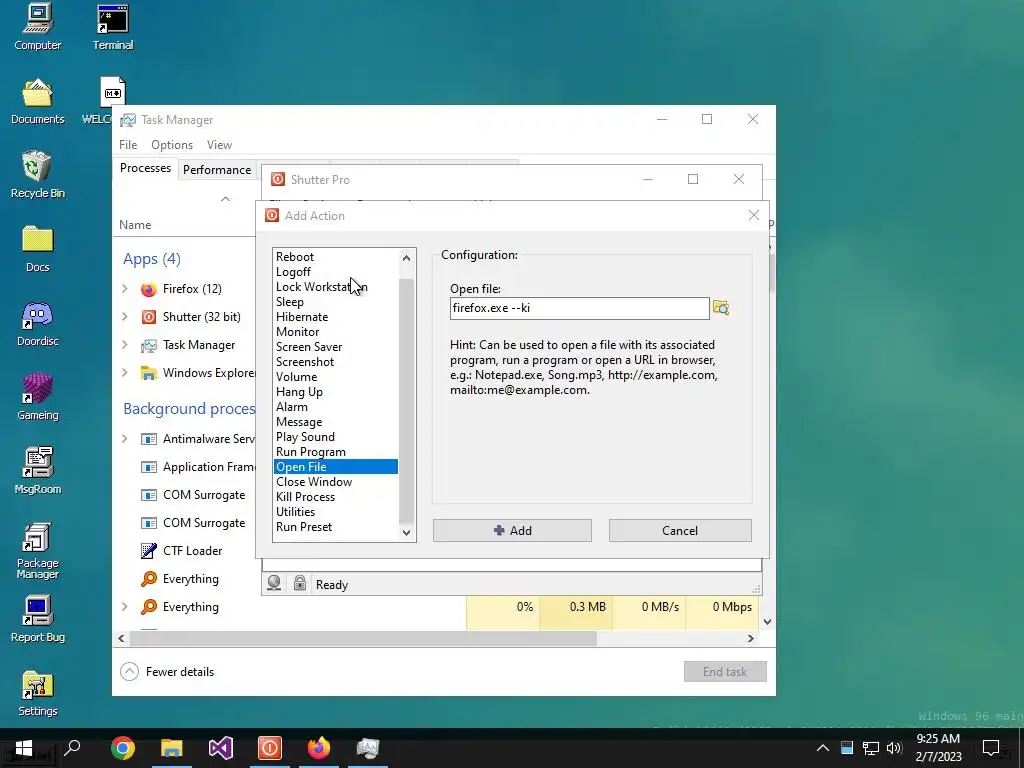Open the Documents desktop folder
Viewport: 1024px width, 768px height.
(38, 101)
